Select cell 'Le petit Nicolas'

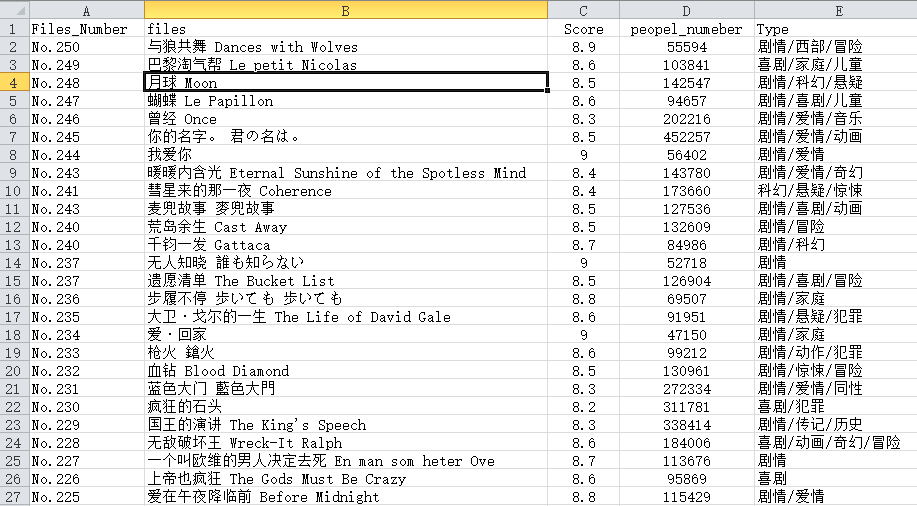pyautogui.click(x=346, y=64)
